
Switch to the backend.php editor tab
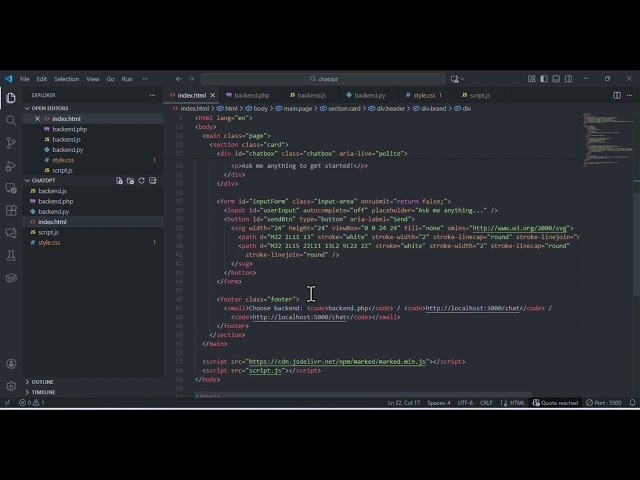click(251, 95)
